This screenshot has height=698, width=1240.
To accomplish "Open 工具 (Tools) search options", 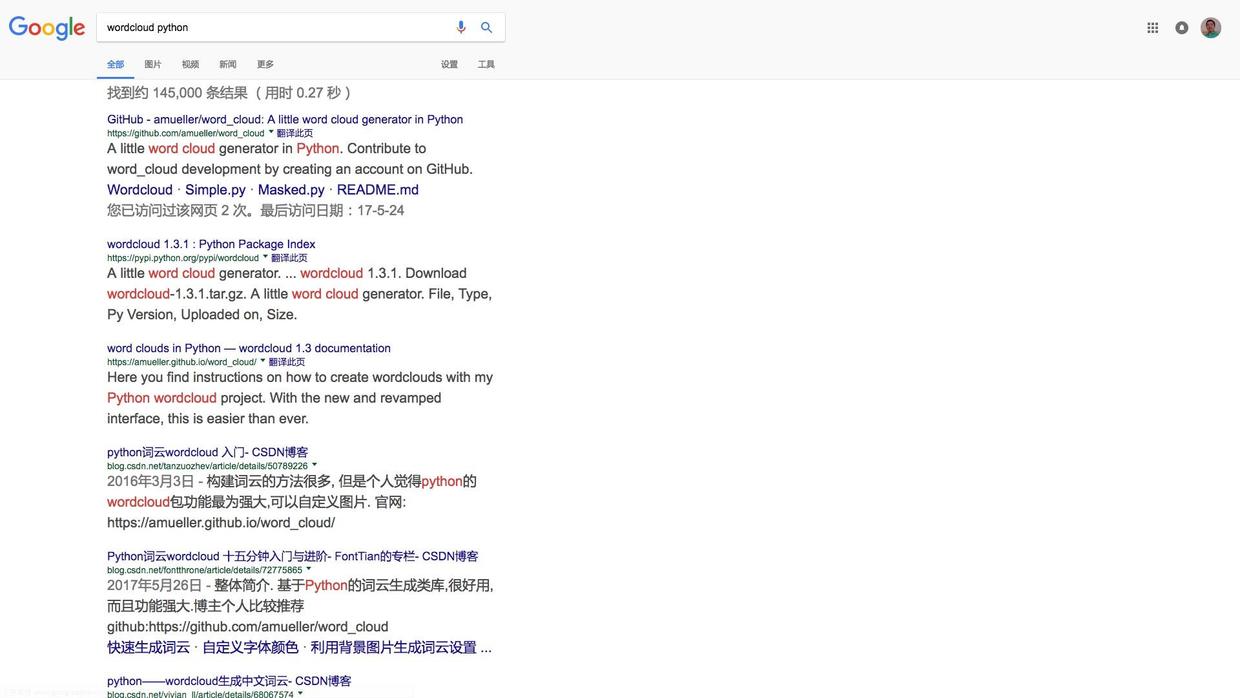I will coord(486,64).
